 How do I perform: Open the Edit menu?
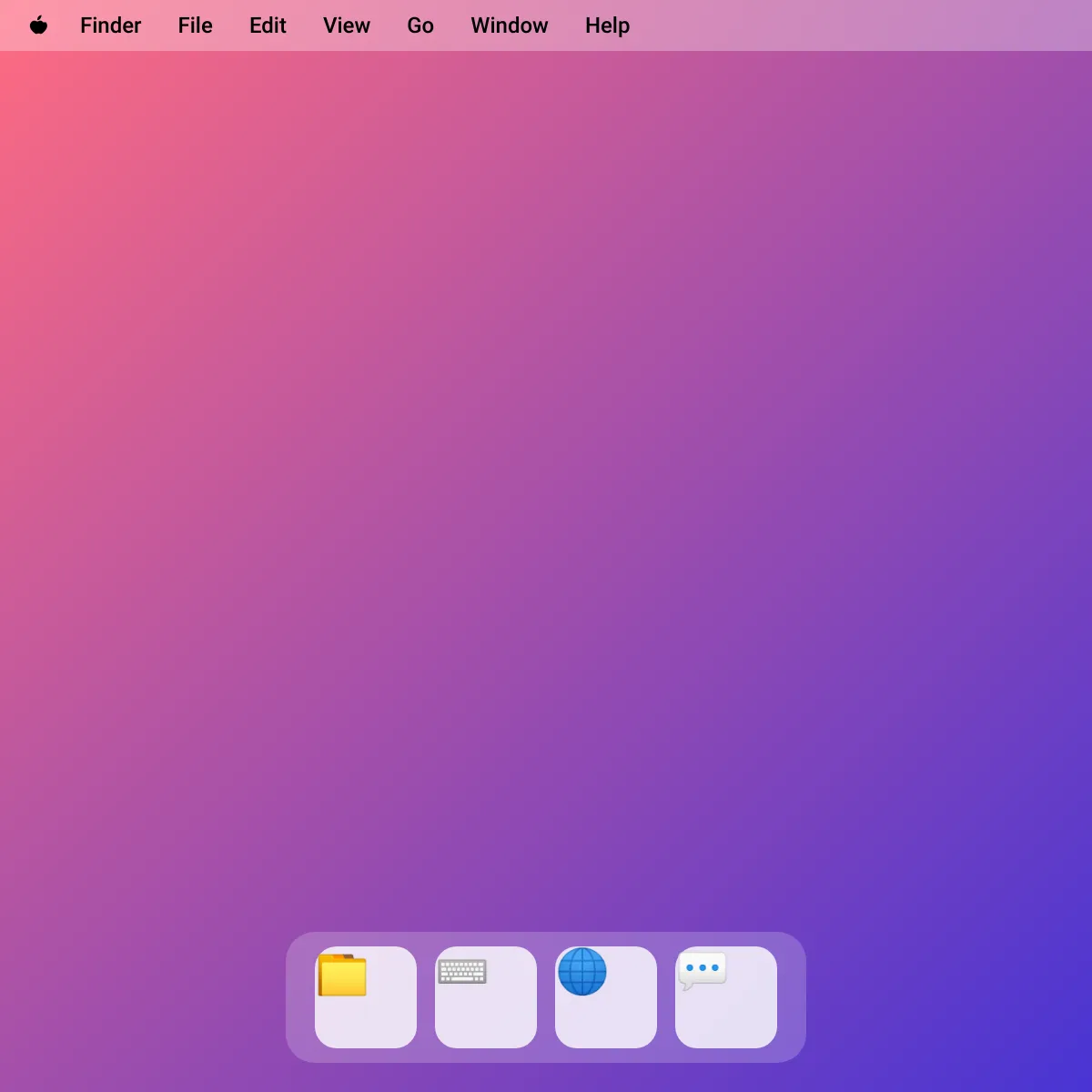pyautogui.click(x=268, y=25)
